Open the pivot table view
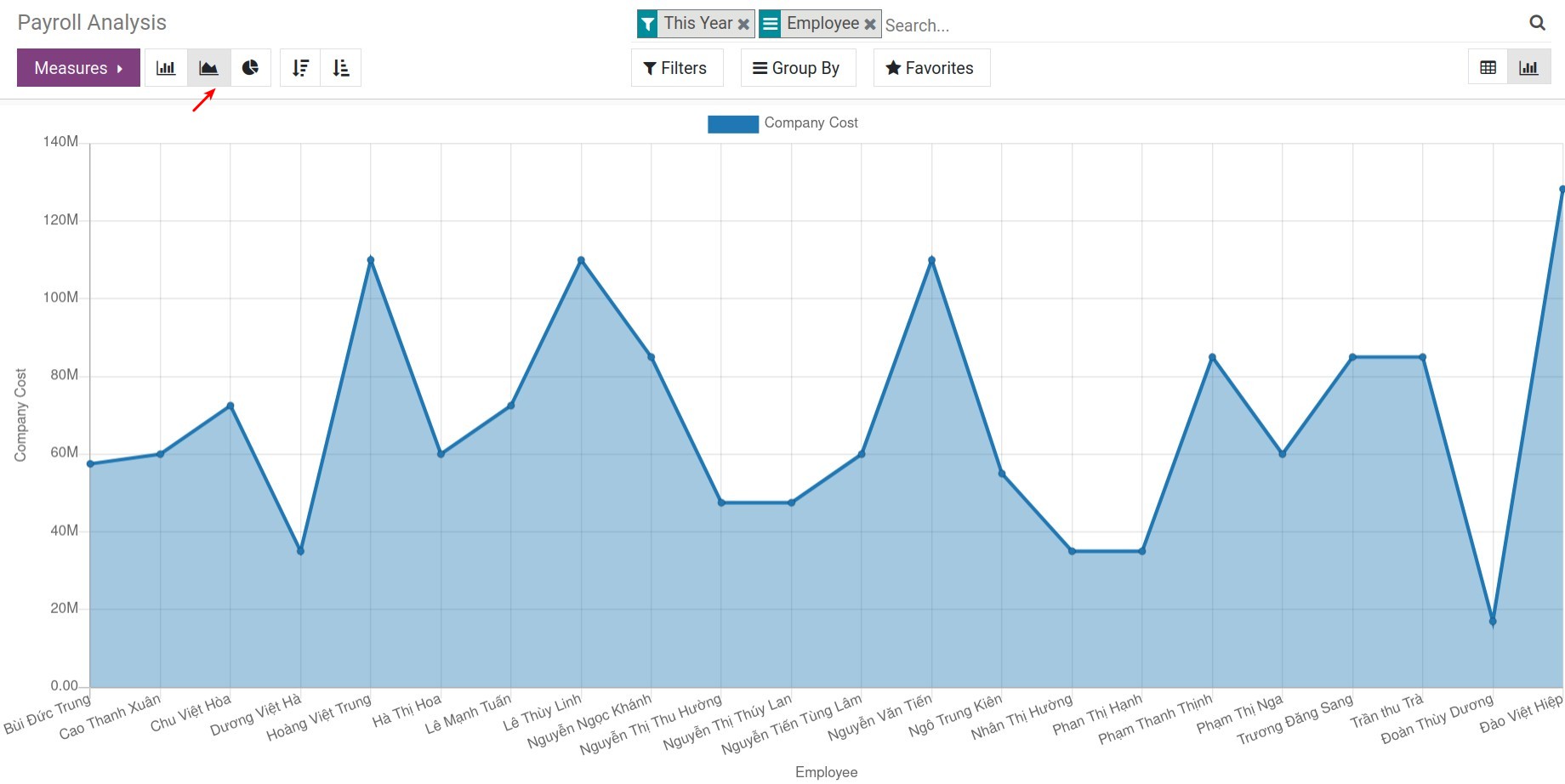 [1488, 66]
